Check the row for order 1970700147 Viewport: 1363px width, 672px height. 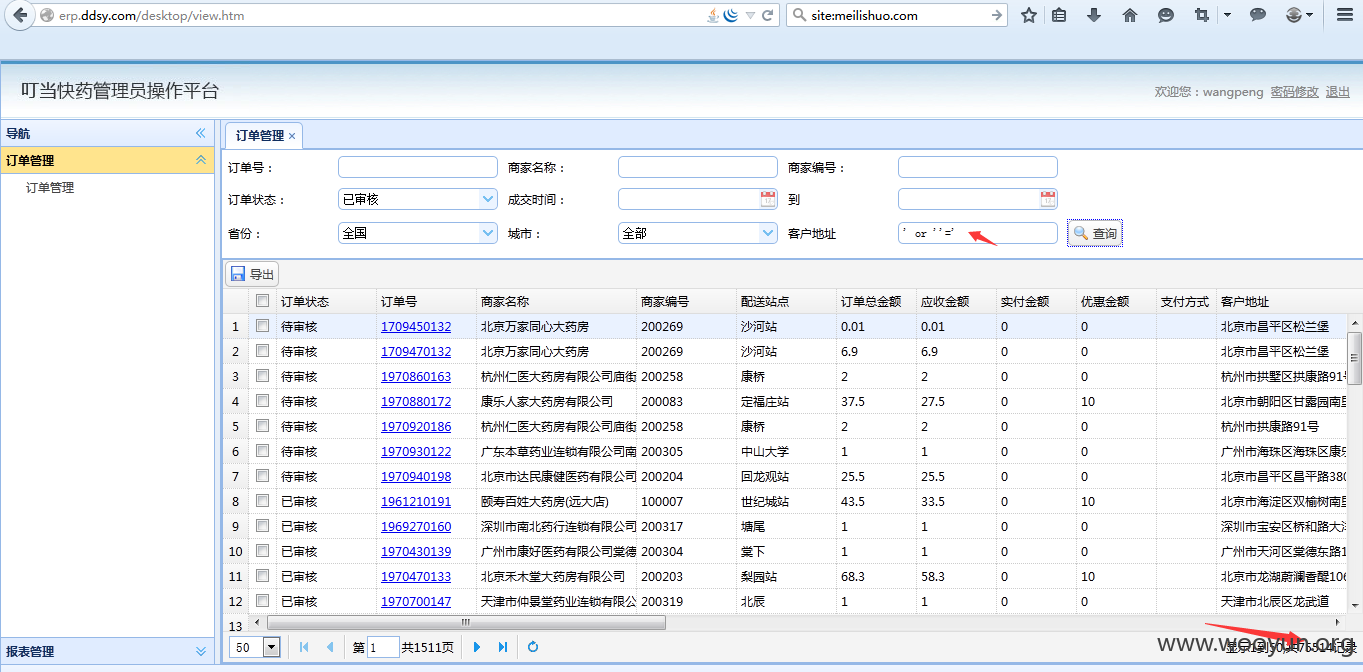pos(262,601)
